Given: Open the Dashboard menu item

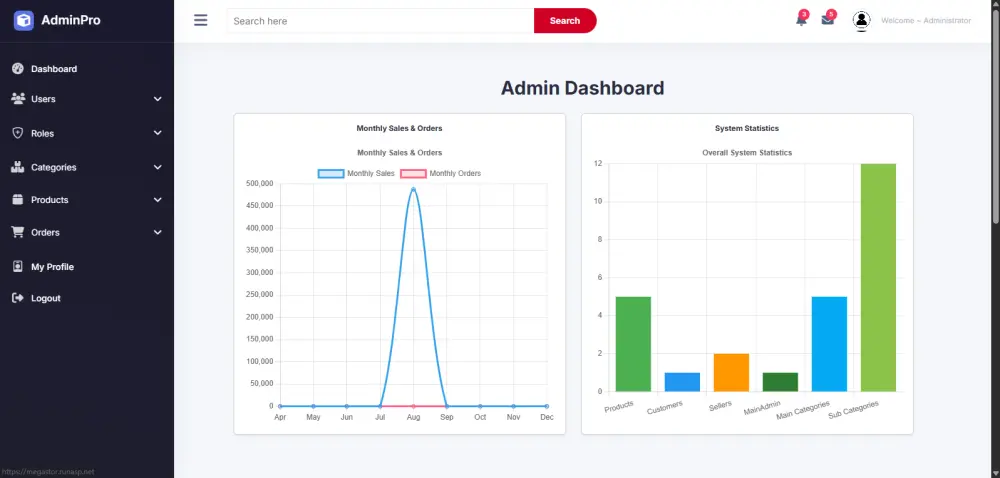Looking at the screenshot, I should tap(87, 68).
